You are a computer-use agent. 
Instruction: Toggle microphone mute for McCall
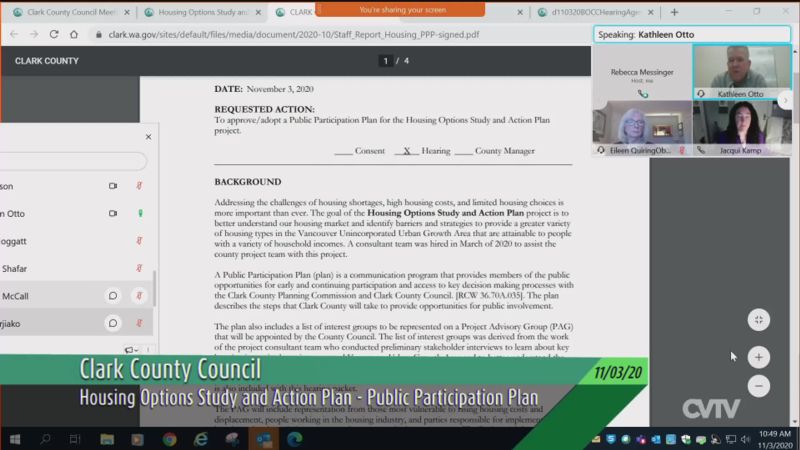140,296
